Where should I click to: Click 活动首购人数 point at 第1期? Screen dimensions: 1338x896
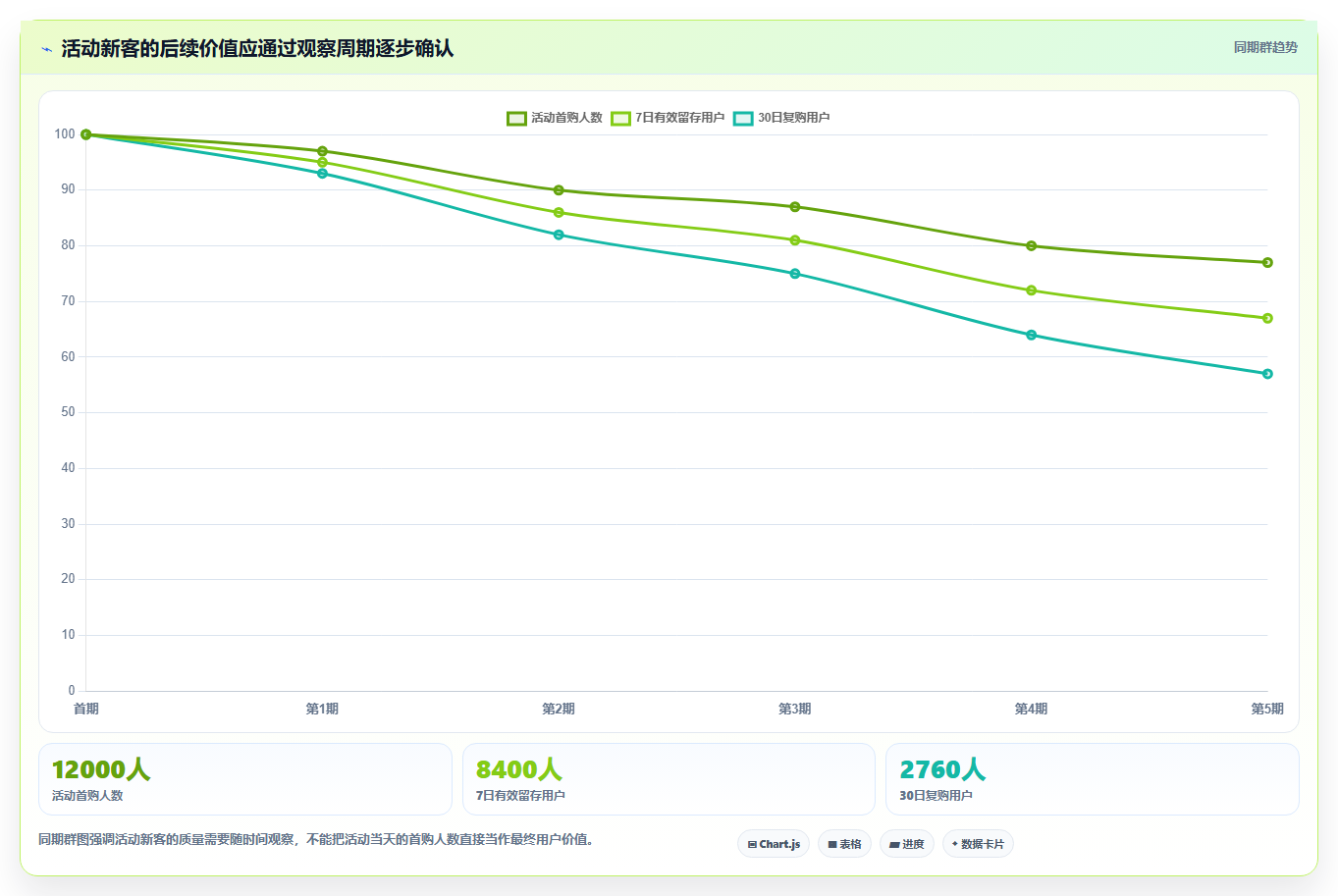tap(322, 151)
